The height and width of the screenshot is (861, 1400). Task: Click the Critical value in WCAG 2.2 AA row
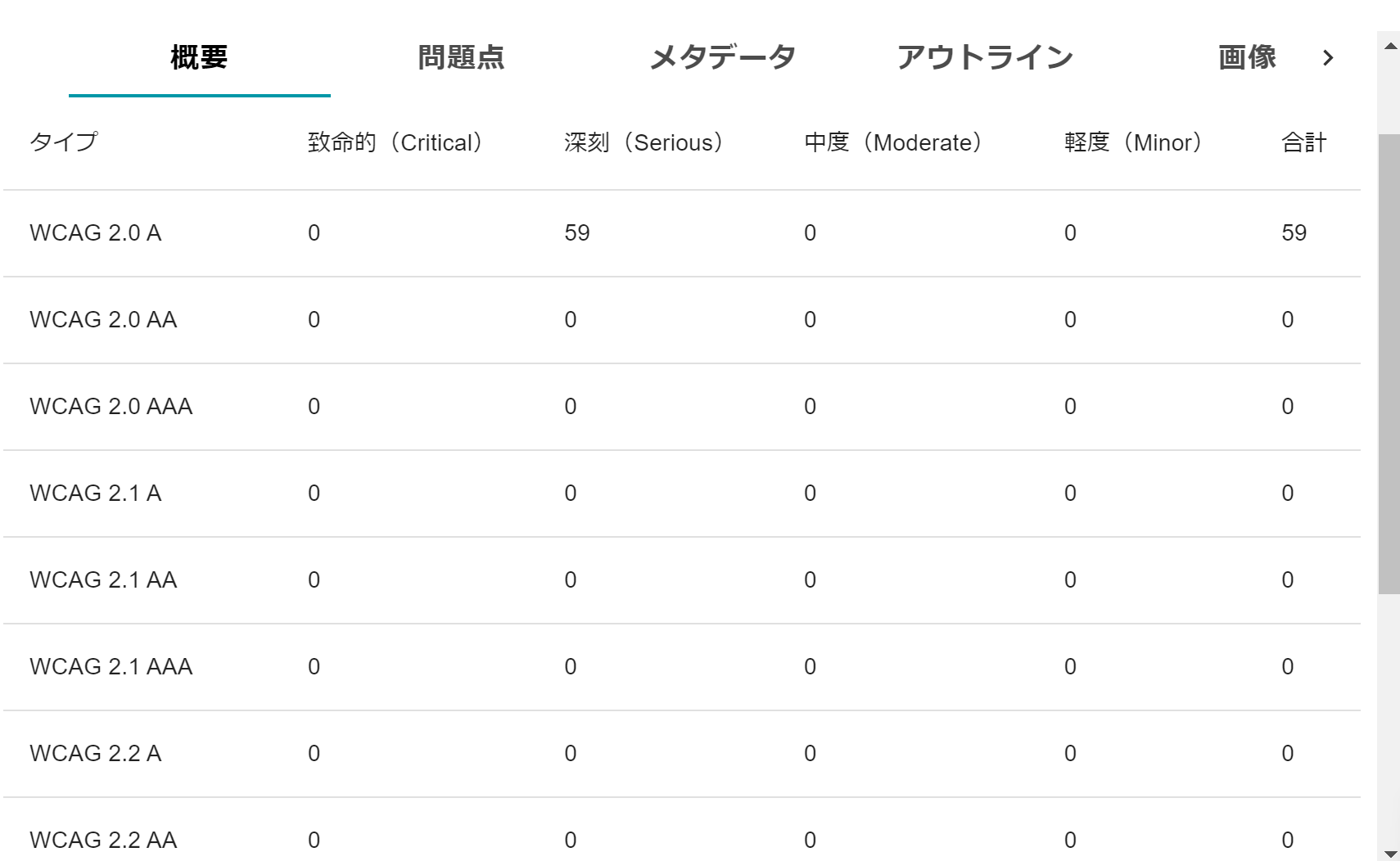click(x=314, y=841)
